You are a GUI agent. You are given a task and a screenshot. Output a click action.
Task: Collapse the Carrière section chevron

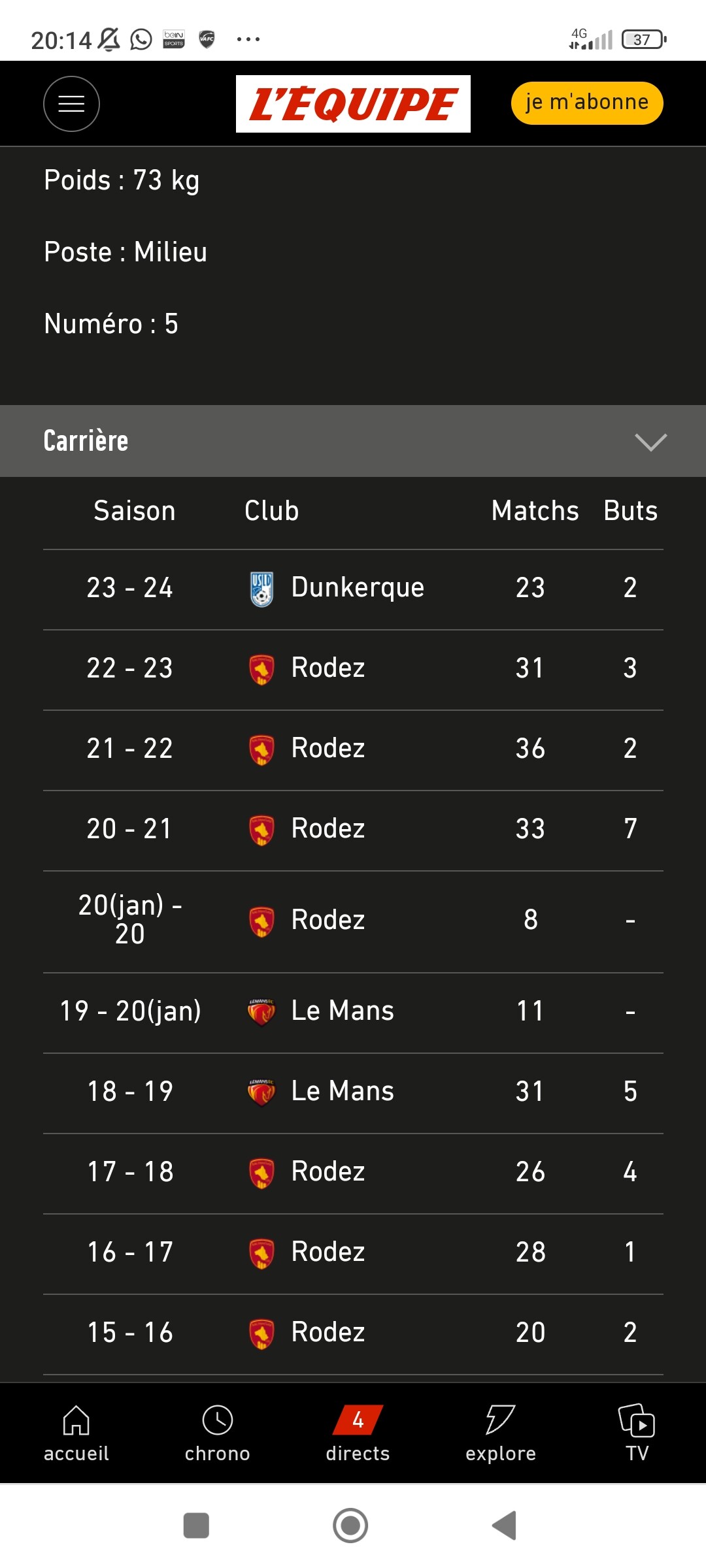(x=650, y=442)
